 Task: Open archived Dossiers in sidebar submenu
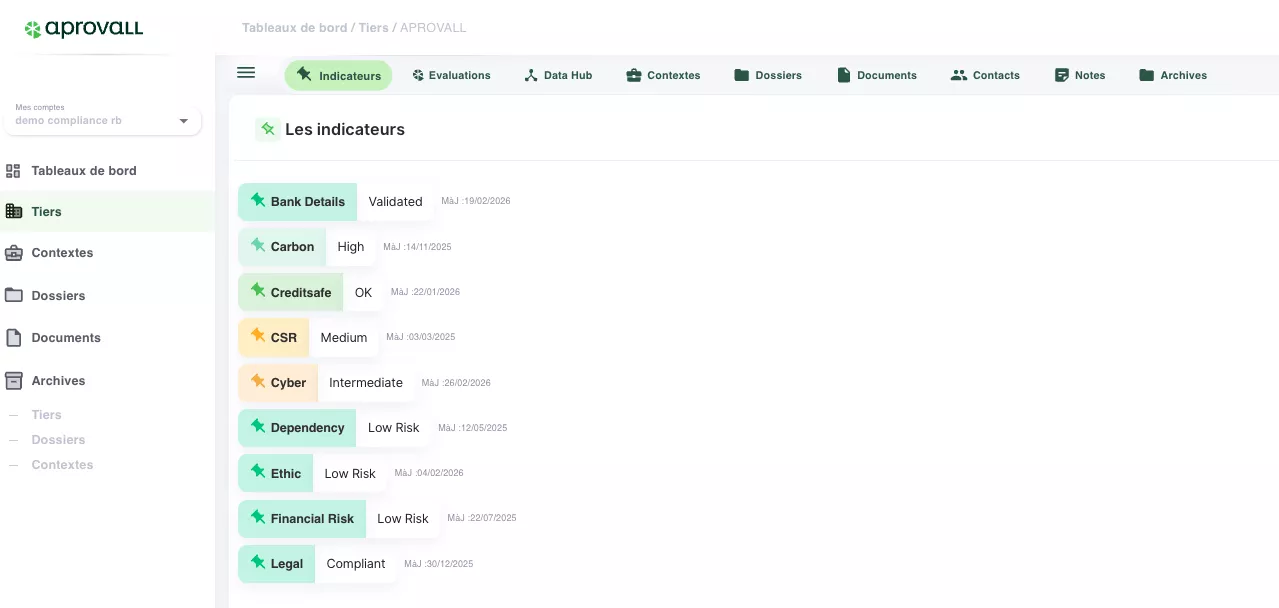(58, 440)
